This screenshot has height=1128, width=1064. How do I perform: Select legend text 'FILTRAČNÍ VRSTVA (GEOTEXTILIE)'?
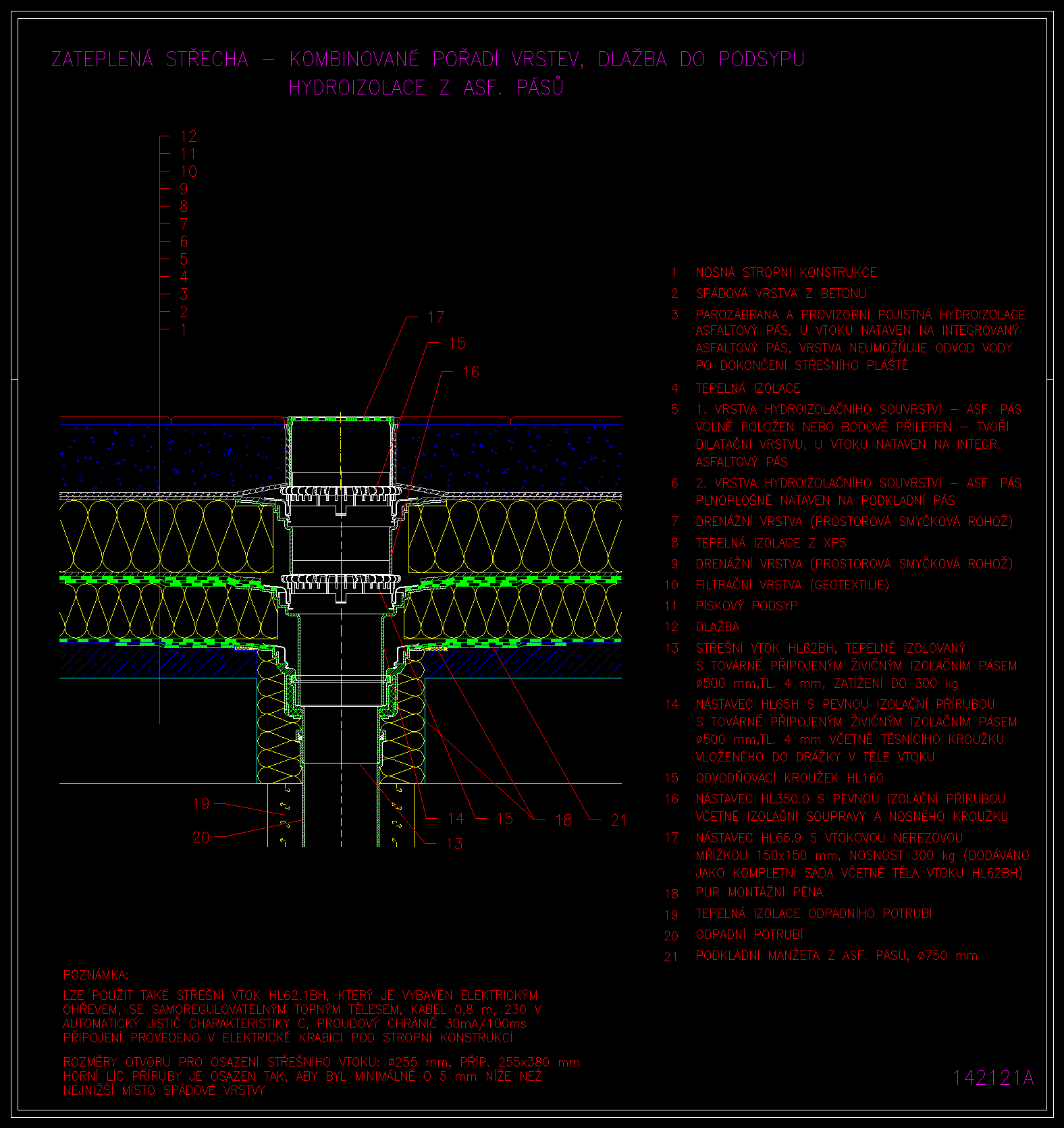click(x=793, y=585)
